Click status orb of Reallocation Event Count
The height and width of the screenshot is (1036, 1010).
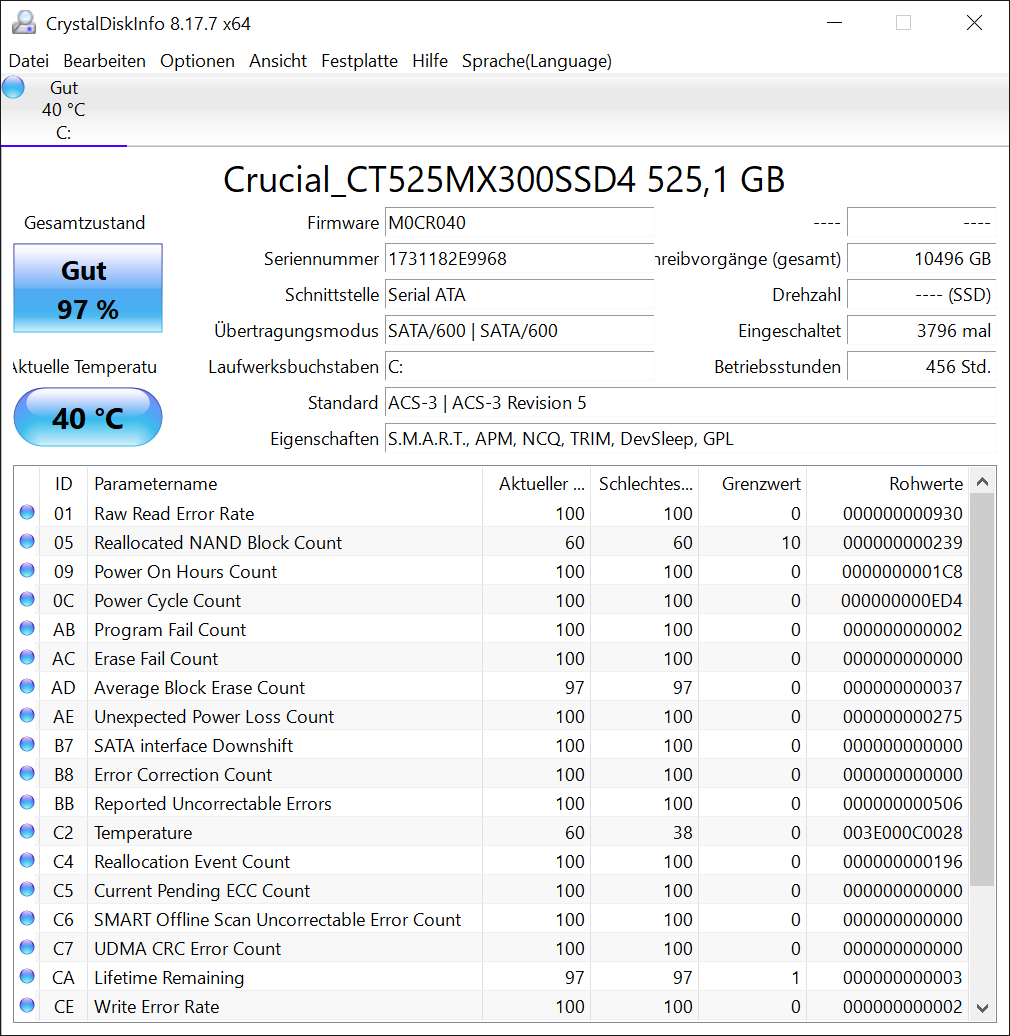[x=27, y=860]
